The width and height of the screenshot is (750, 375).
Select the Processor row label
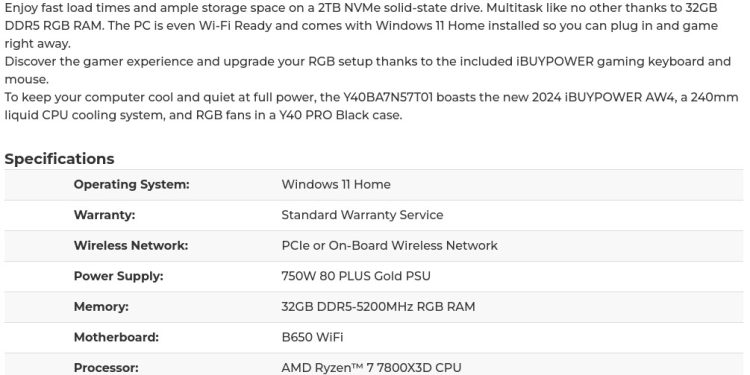tap(106, 368)
